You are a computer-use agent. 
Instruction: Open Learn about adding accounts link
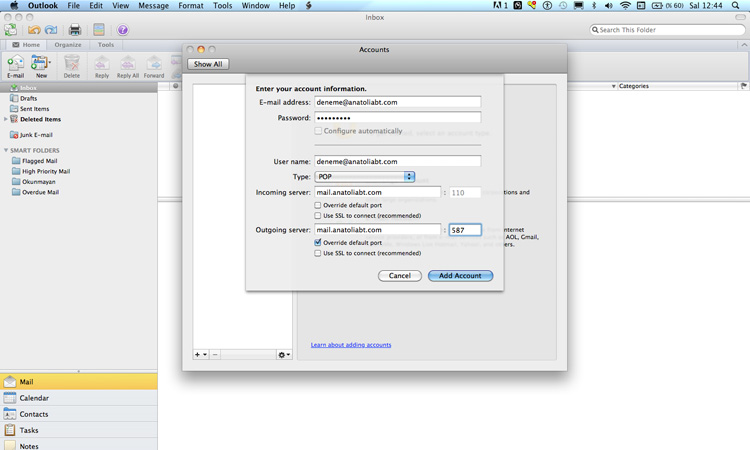[351, 344]
